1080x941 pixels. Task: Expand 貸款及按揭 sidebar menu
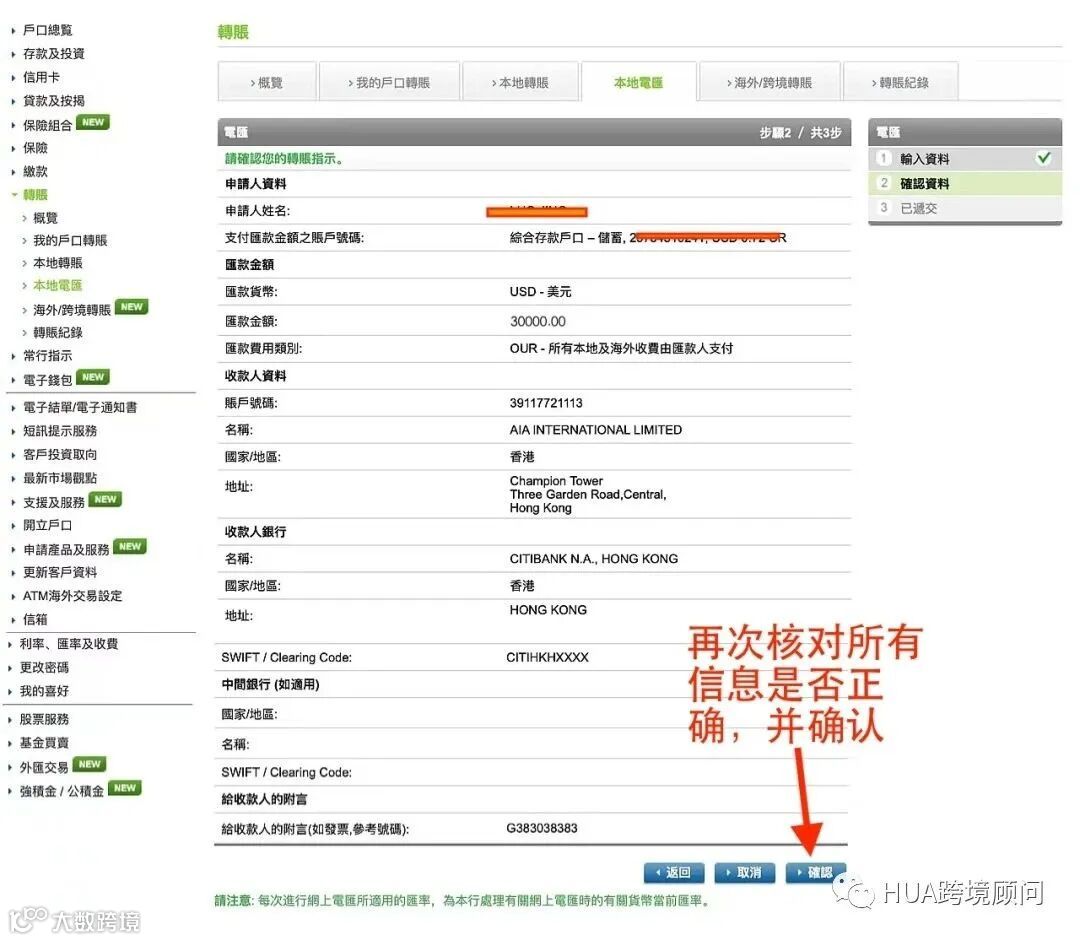pos(53,101)
